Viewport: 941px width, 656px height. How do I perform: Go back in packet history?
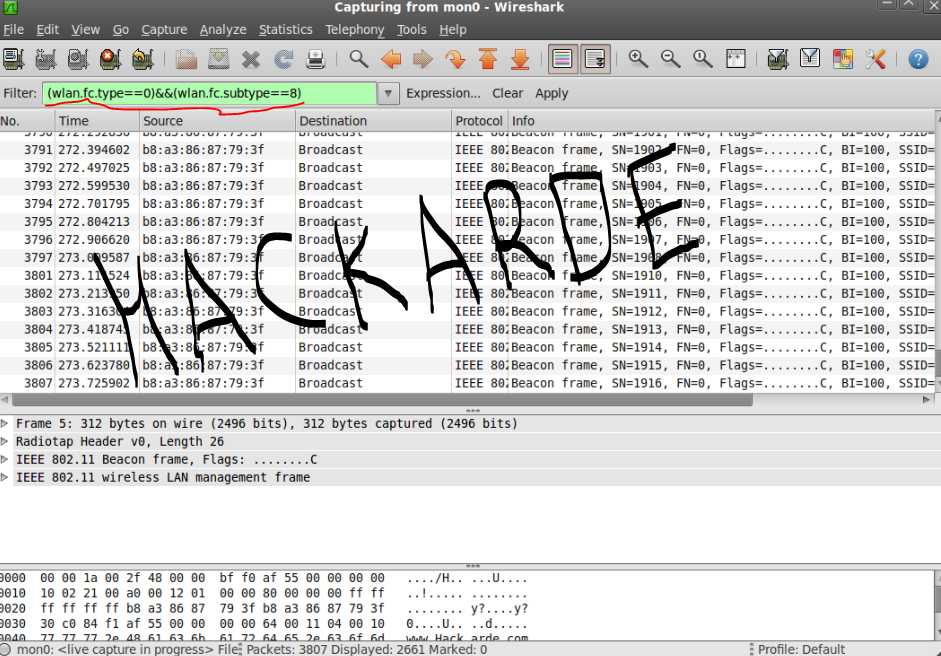tap(391, 59)
